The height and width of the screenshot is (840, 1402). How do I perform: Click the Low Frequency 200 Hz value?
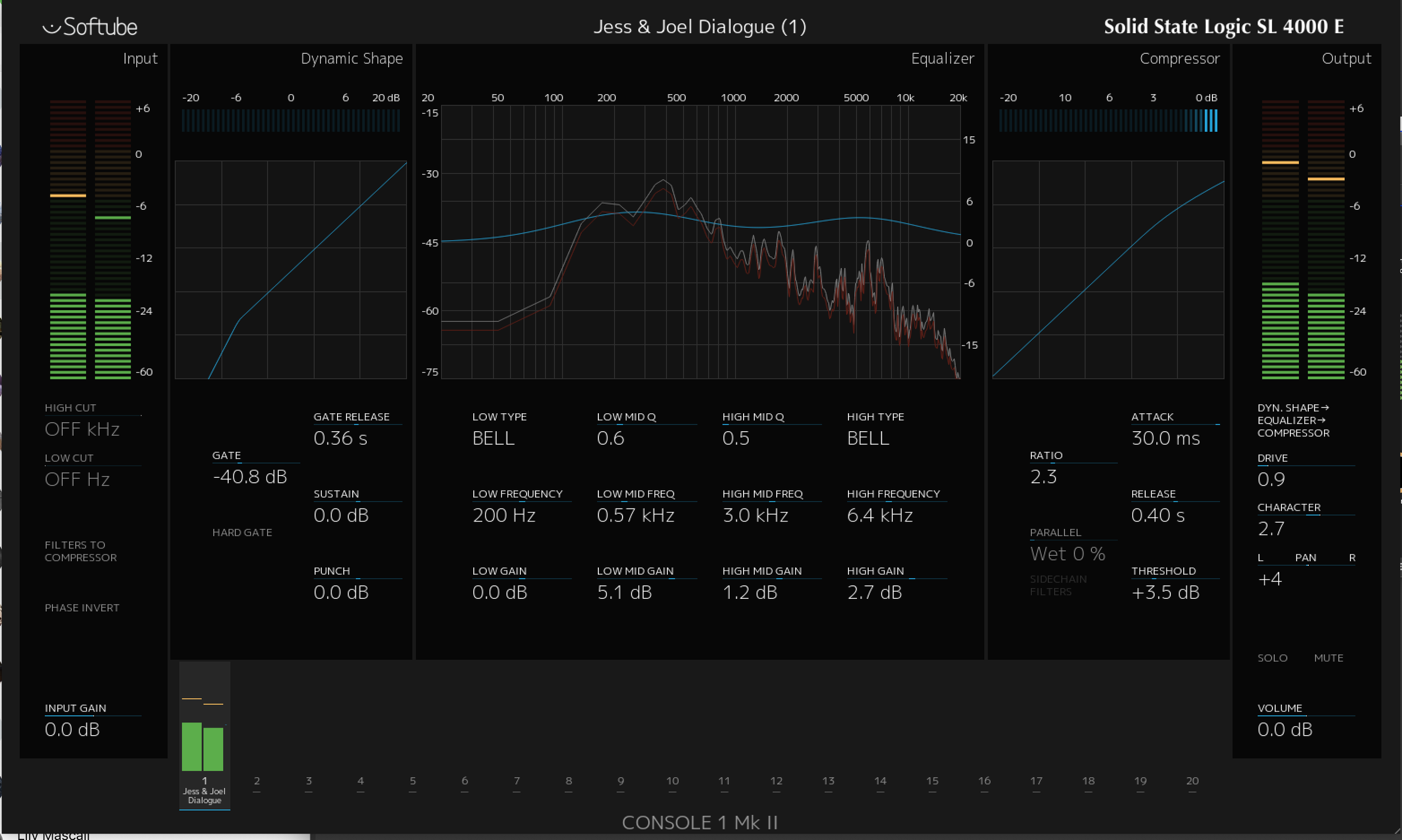pyautogui.click(x=504, y=515)
